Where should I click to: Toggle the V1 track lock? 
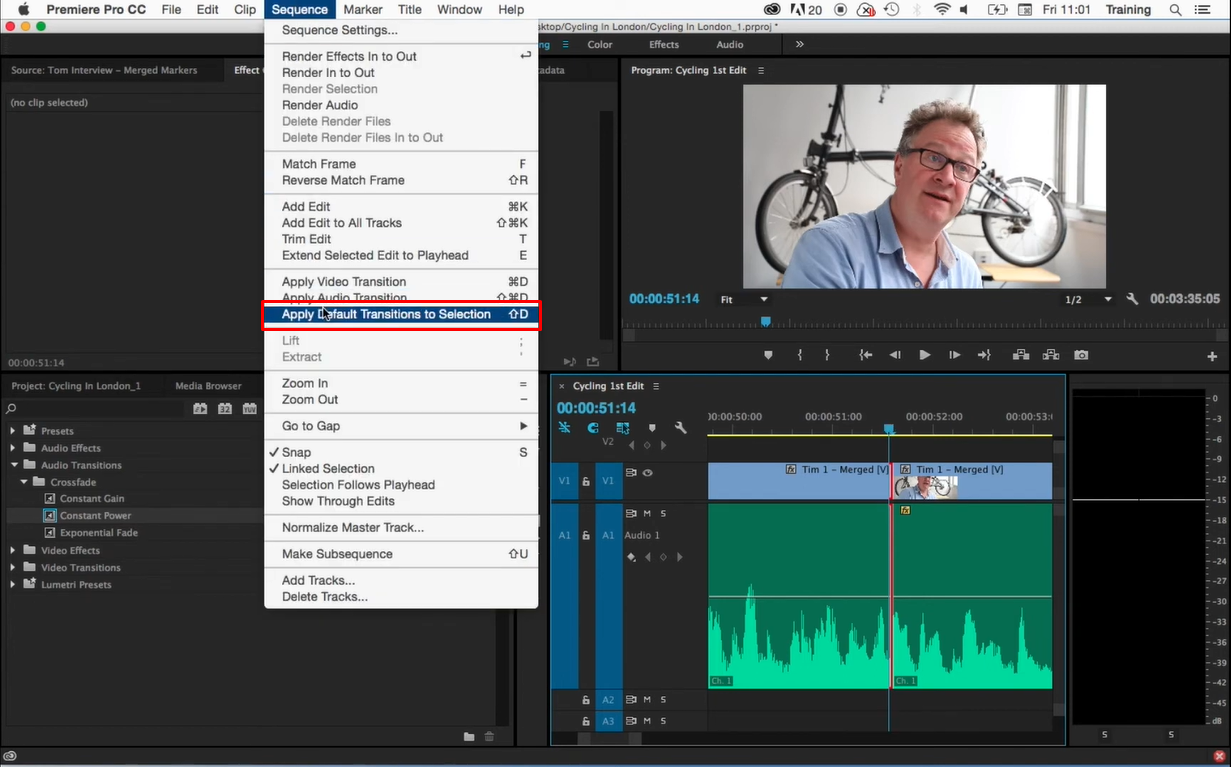tap(586, 481)
